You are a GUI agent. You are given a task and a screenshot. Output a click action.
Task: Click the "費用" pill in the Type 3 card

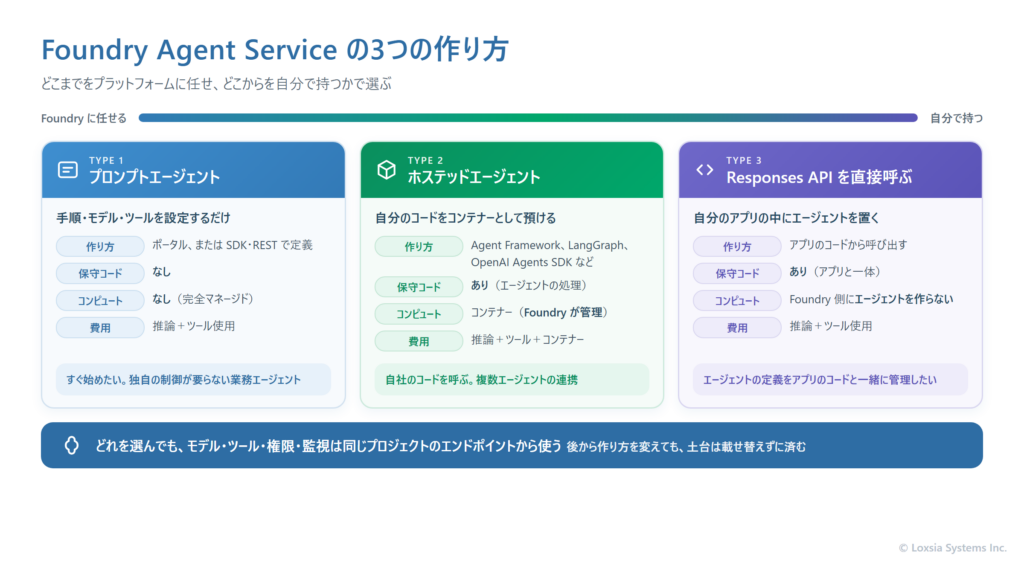[737, 328]
